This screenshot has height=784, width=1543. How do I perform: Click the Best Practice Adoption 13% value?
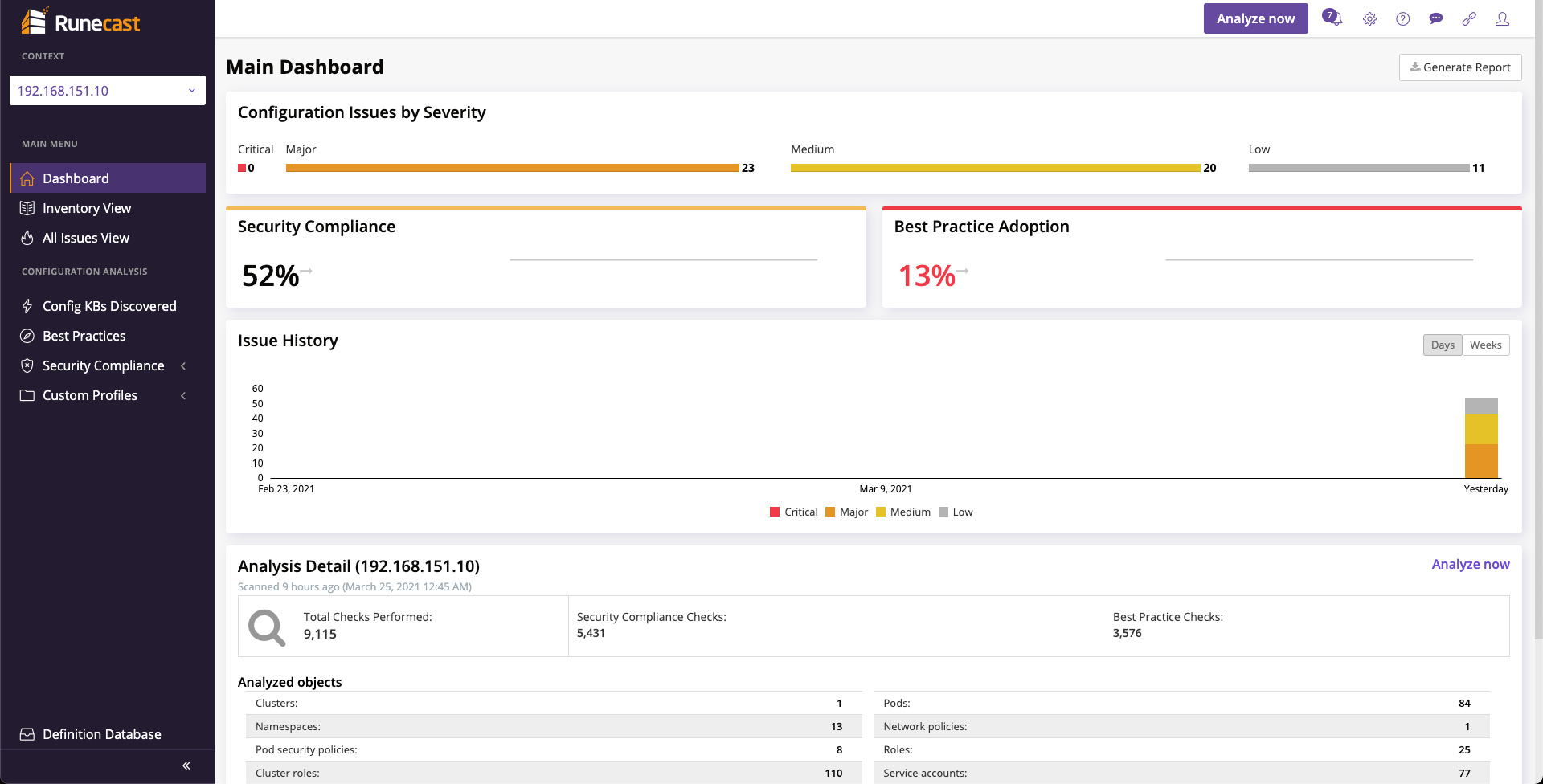926,276
